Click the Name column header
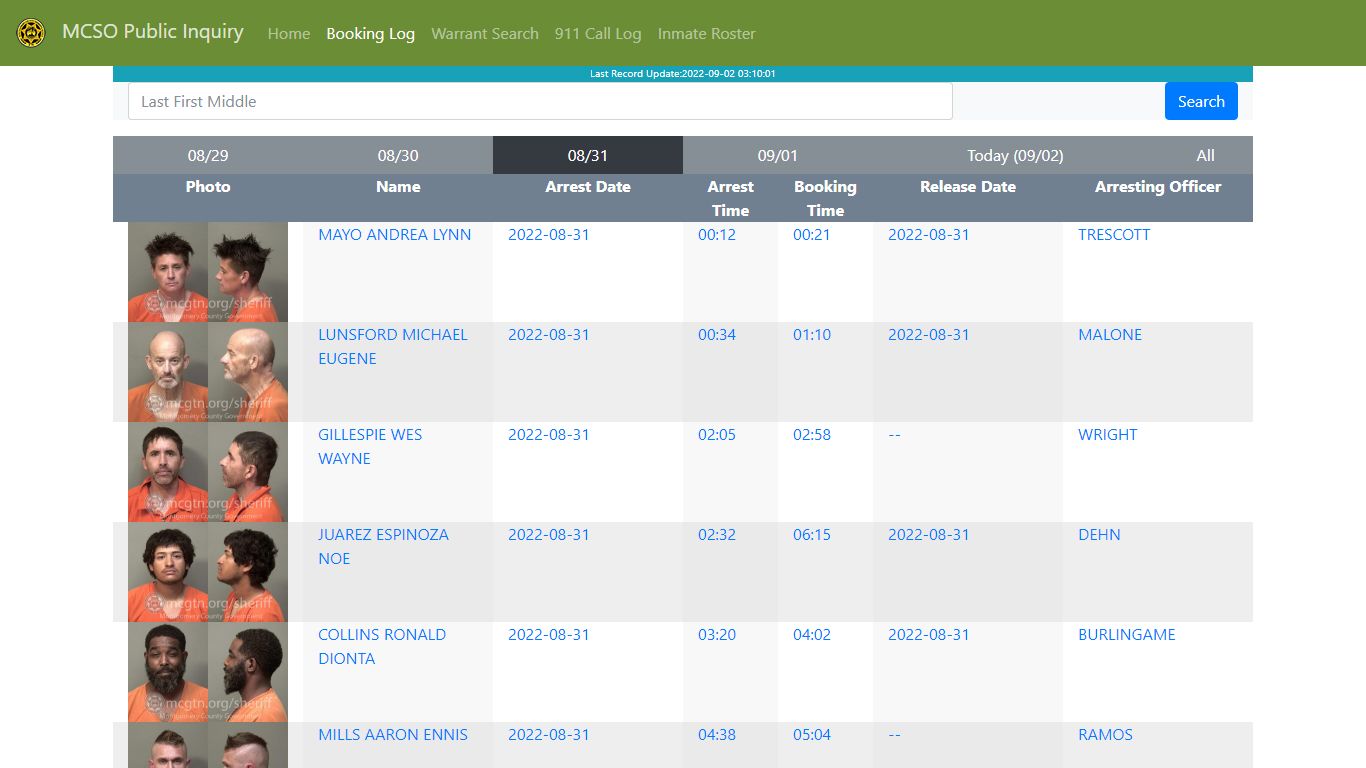The width and height of the screenshot is (1366, 768). pyautogui.click(x=398, y=186)
